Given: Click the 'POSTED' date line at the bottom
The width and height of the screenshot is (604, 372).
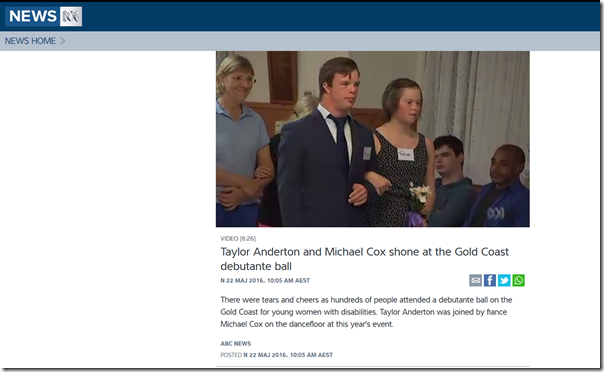Looking at the screenshot, I should 276,355.
